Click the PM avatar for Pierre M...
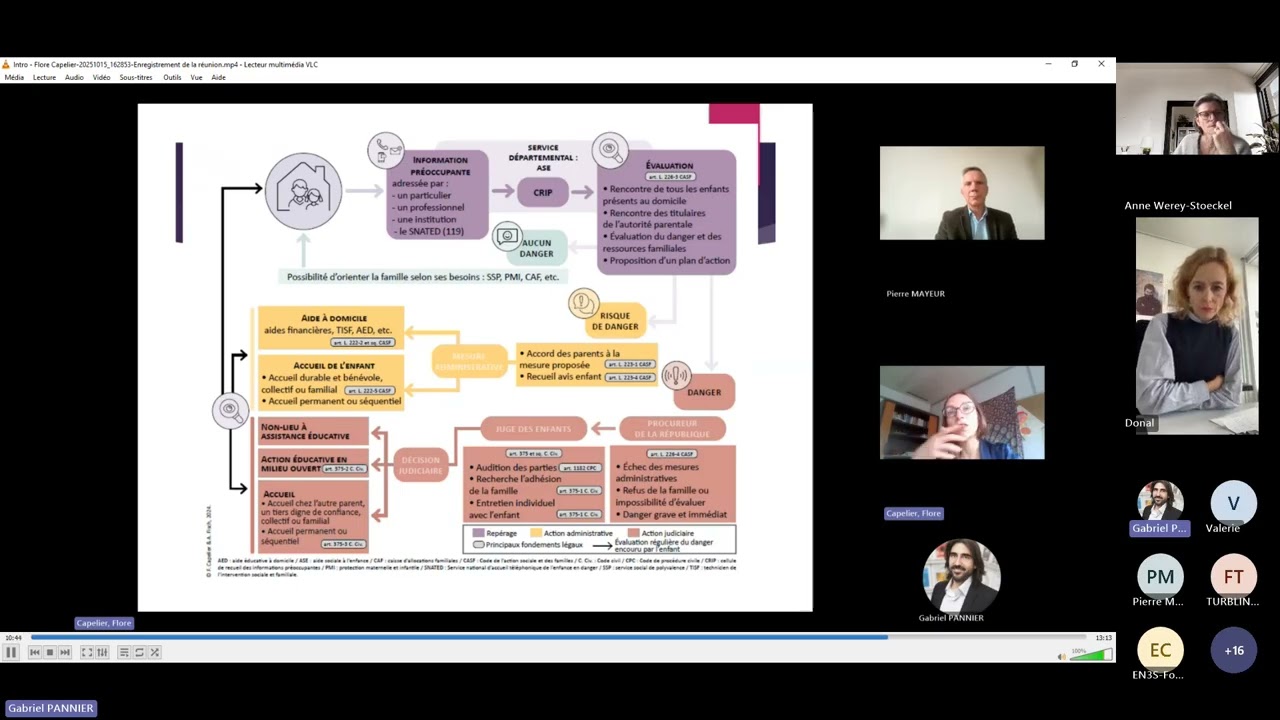 point(1160,577)
